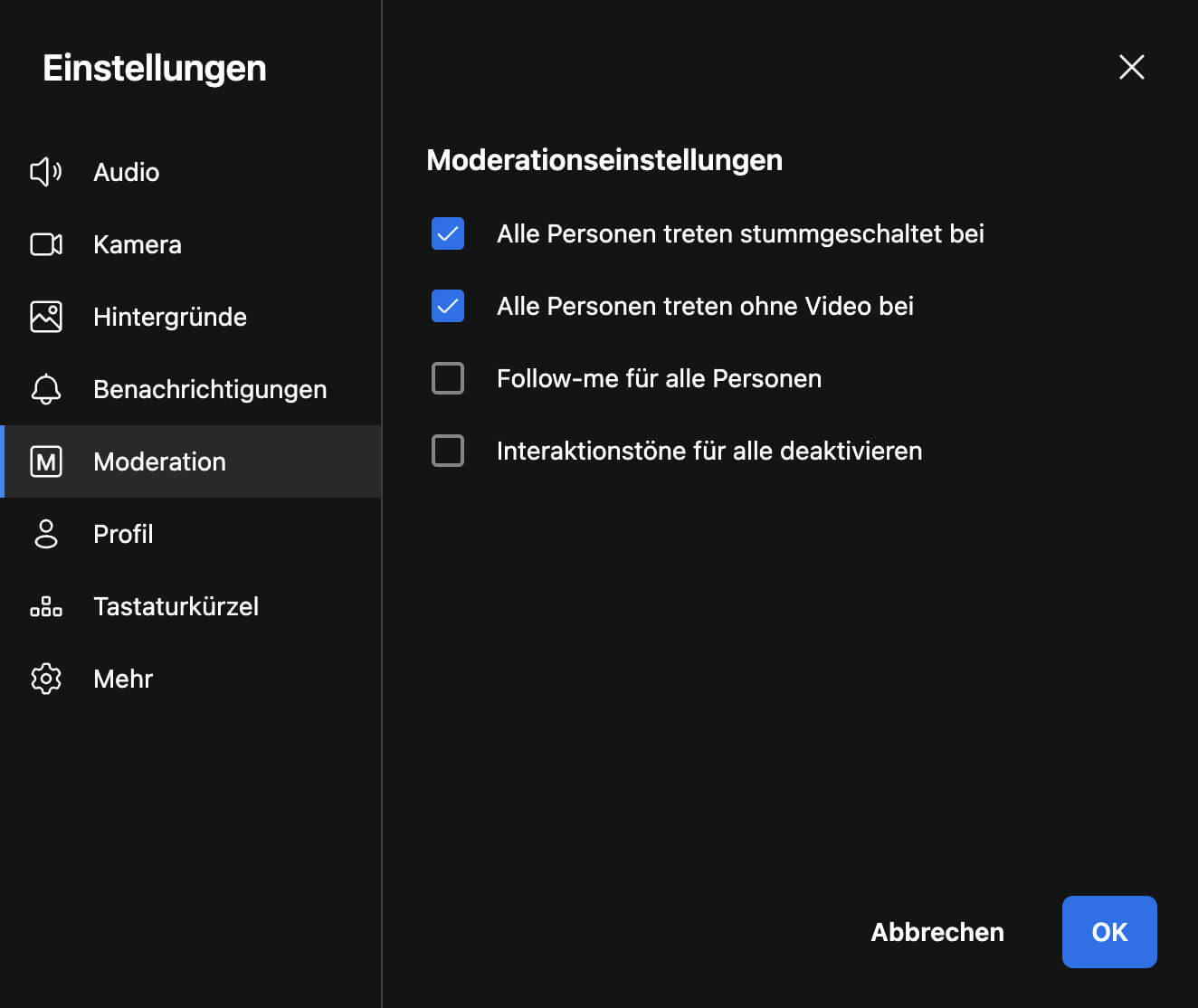Confirm settings with the OK button

tap(1109, 932)
